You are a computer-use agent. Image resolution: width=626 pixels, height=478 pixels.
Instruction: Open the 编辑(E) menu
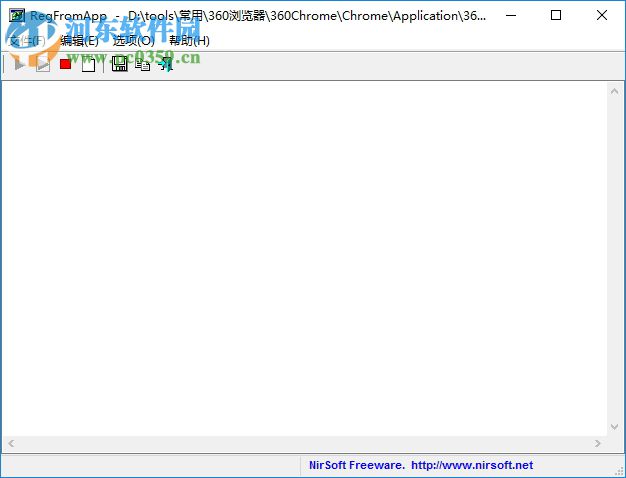(x=79, y=41)
